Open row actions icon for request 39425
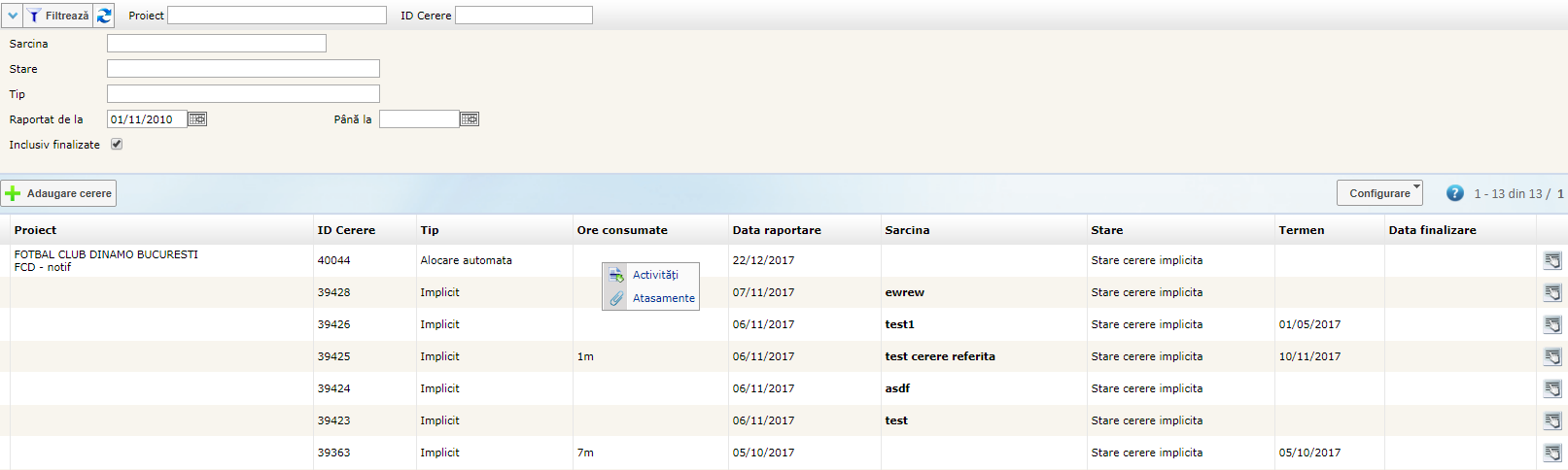1568x470 pixels. [1552, 356]
